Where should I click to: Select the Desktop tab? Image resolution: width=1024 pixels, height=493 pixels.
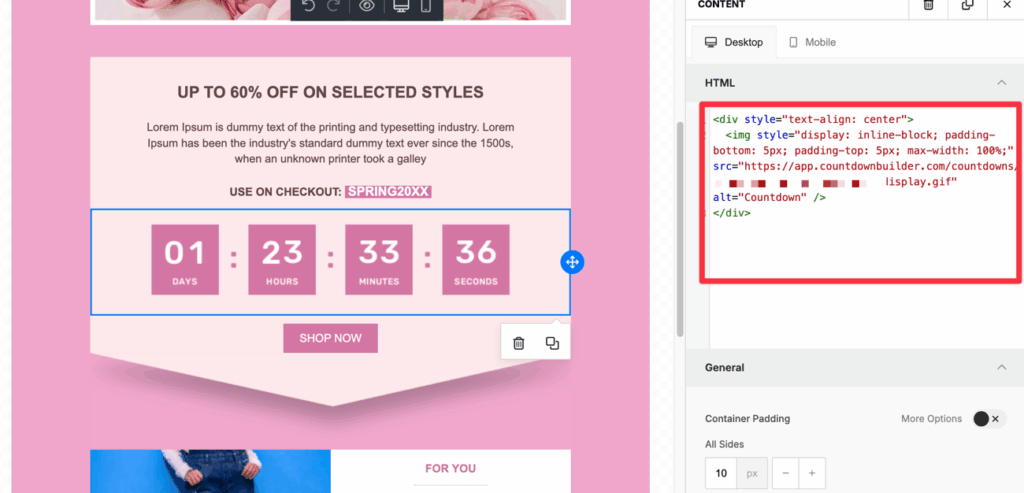click(733, 42)
